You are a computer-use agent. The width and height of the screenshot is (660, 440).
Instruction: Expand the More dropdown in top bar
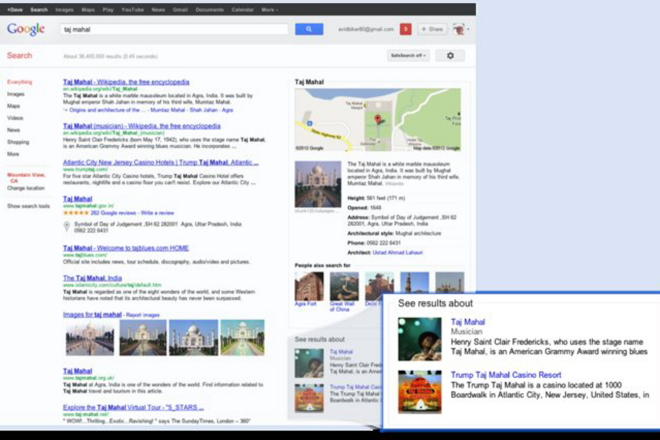[x=269, y=10]
